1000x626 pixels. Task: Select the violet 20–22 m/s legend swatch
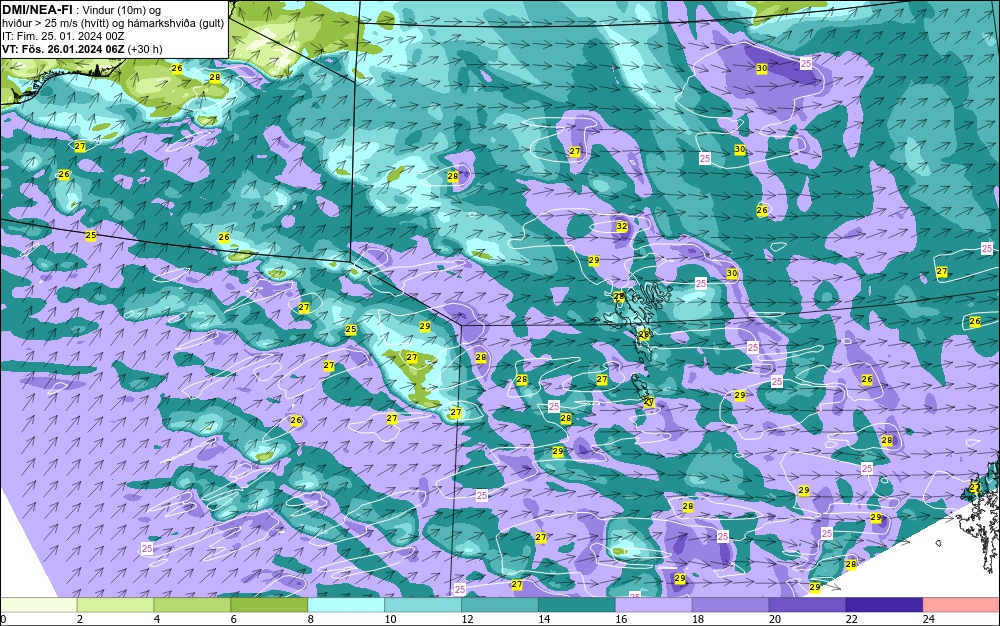click(807, 604)
